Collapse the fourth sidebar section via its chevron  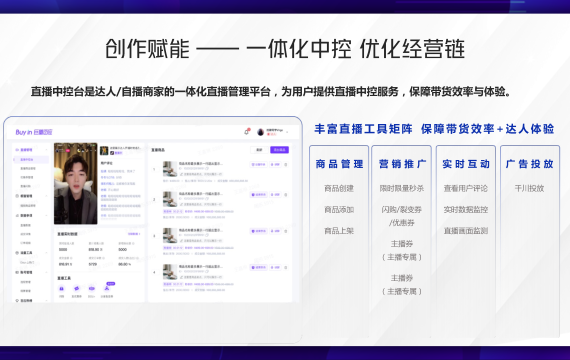[47, 253]
